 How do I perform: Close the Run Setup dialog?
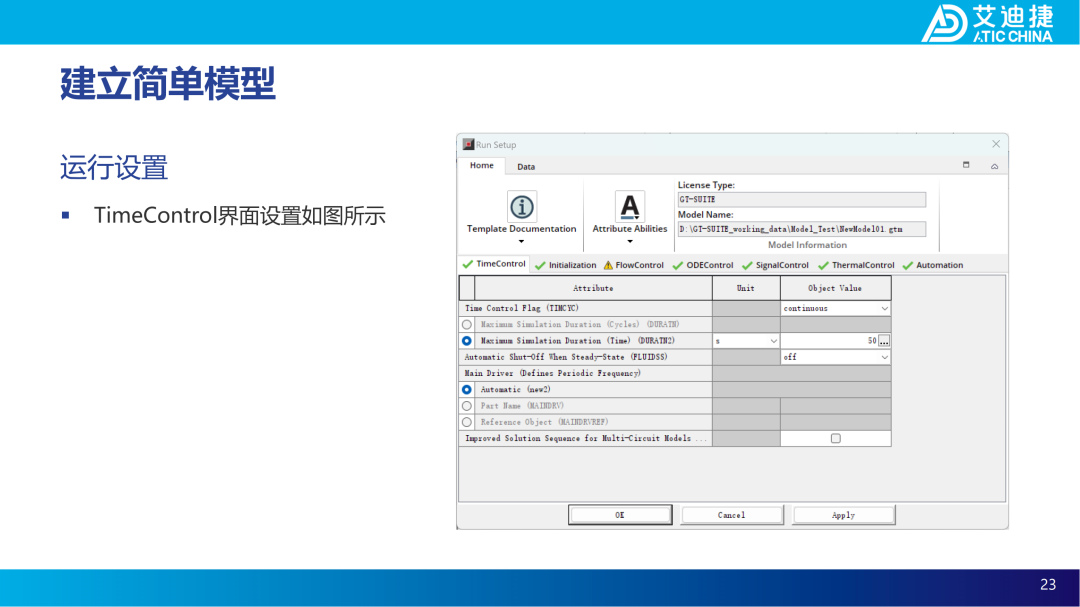(x=996, y=144)
